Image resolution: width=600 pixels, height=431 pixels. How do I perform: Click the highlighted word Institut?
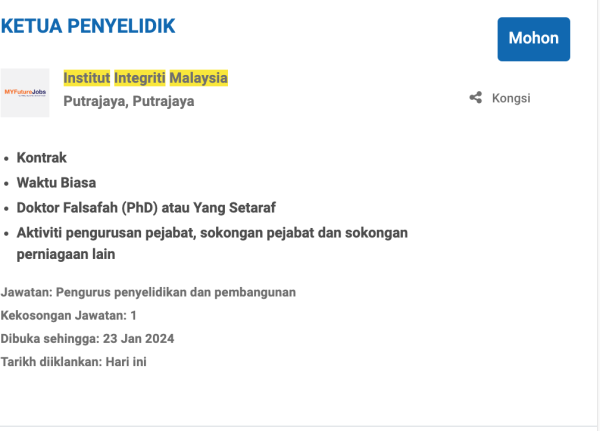coord(86,77)
